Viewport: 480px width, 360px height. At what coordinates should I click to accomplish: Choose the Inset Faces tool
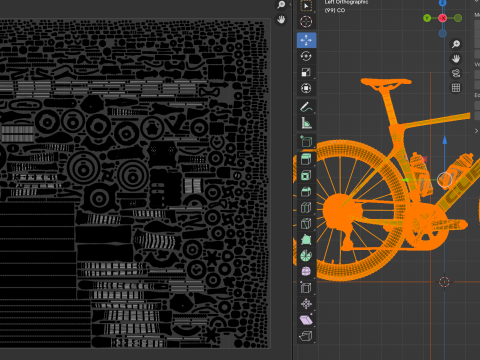pyautogui.click(x=306, y=176)
